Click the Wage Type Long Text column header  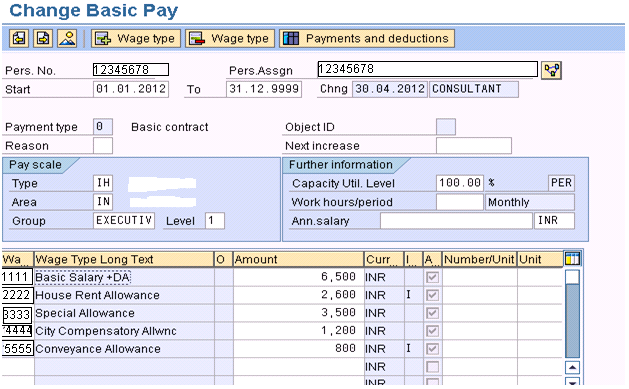tap(124, 259)
